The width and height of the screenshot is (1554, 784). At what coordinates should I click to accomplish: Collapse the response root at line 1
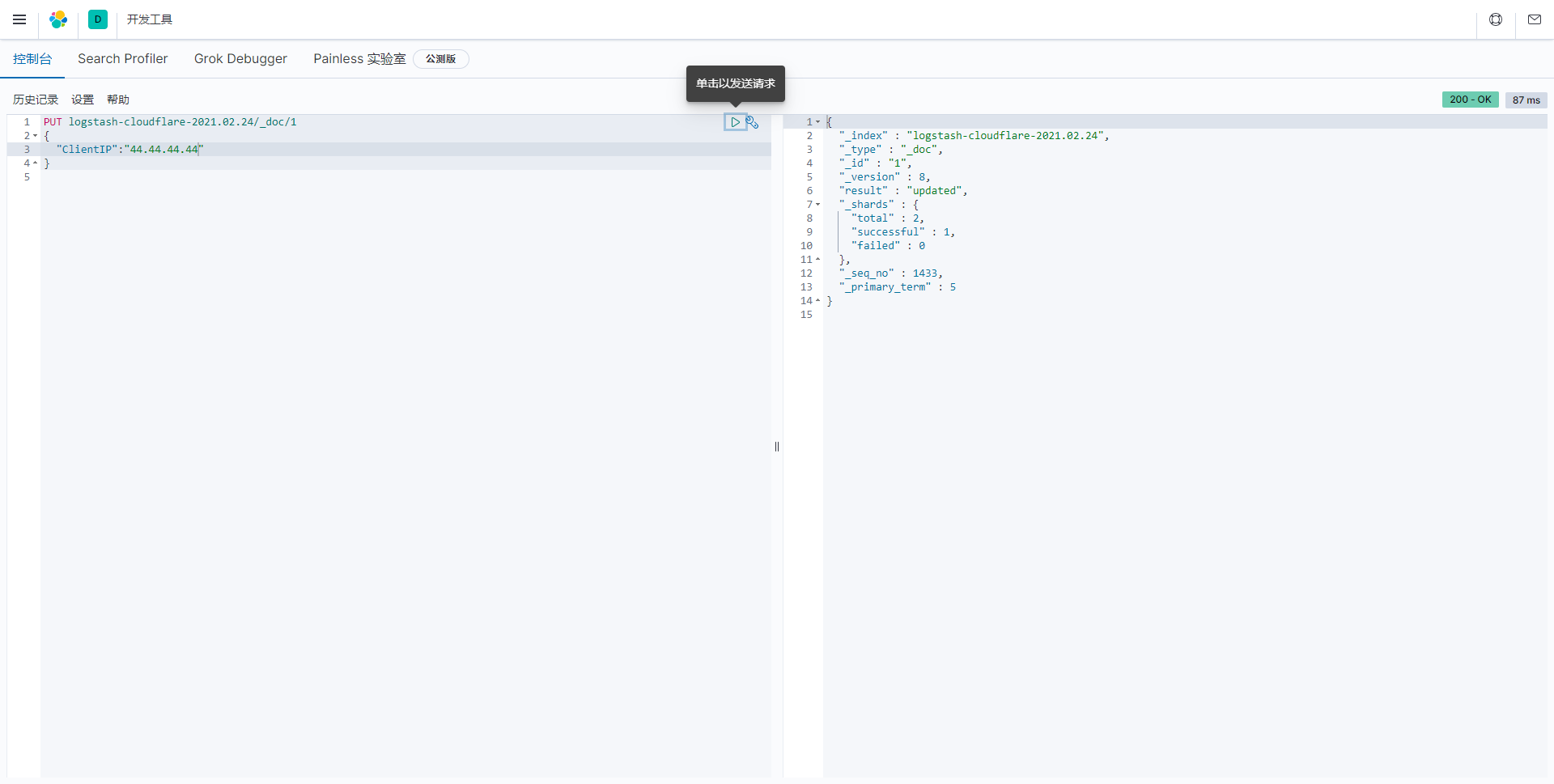click(818, 122)
